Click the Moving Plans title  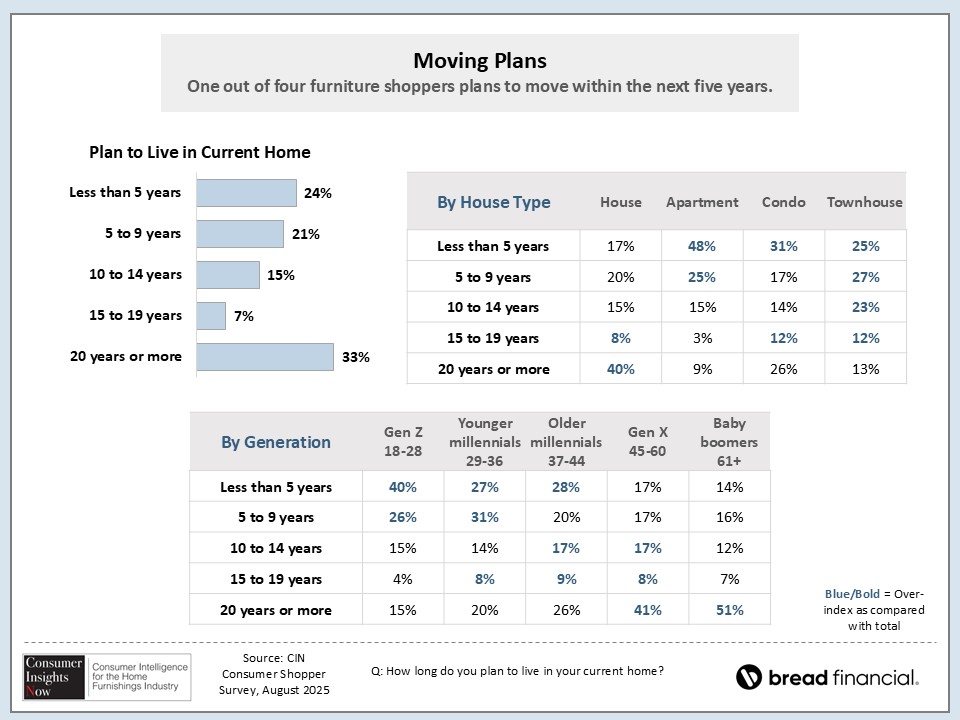tap(480, 60)
